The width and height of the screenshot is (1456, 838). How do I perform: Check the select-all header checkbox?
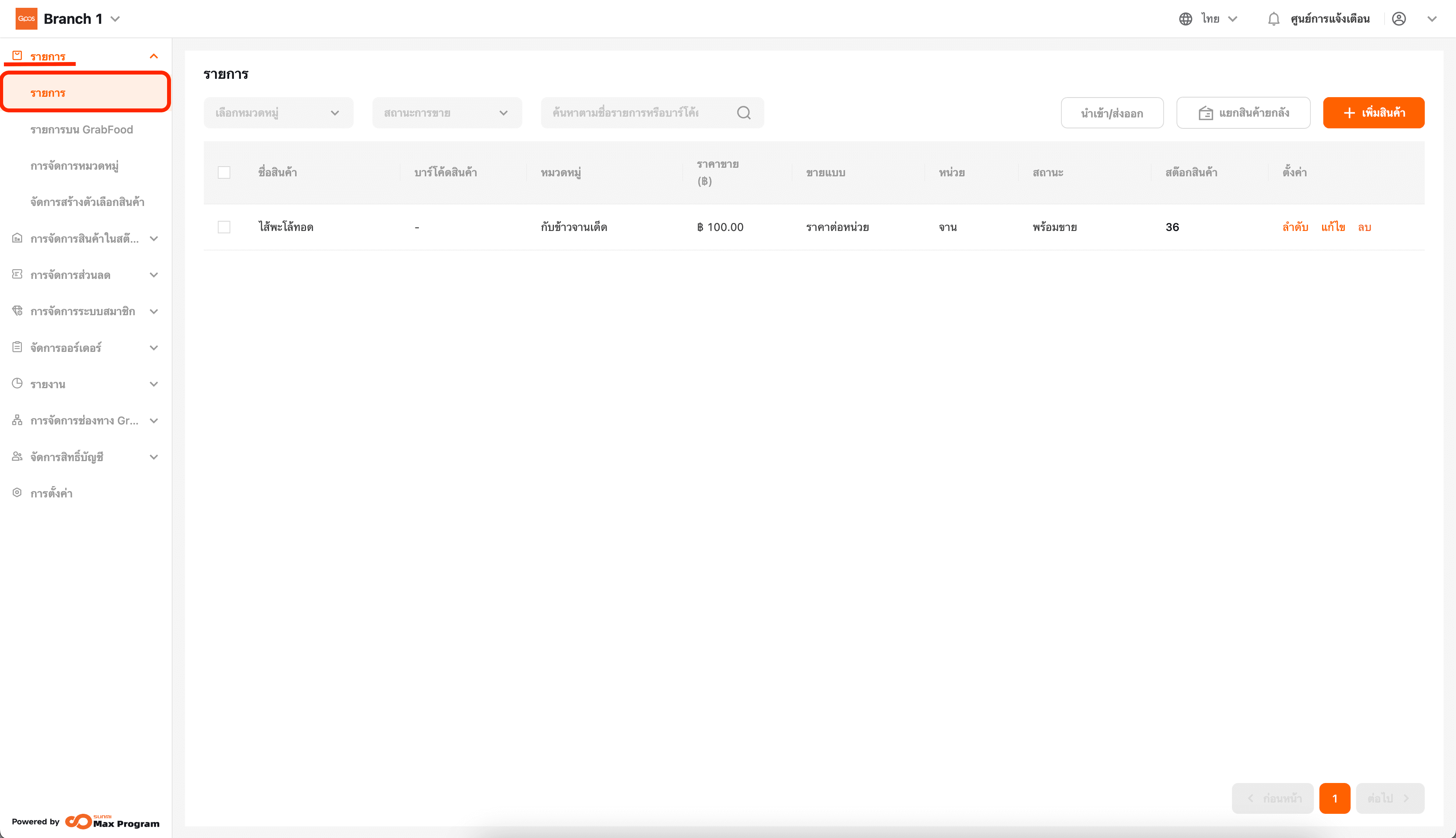pos(224,173)
